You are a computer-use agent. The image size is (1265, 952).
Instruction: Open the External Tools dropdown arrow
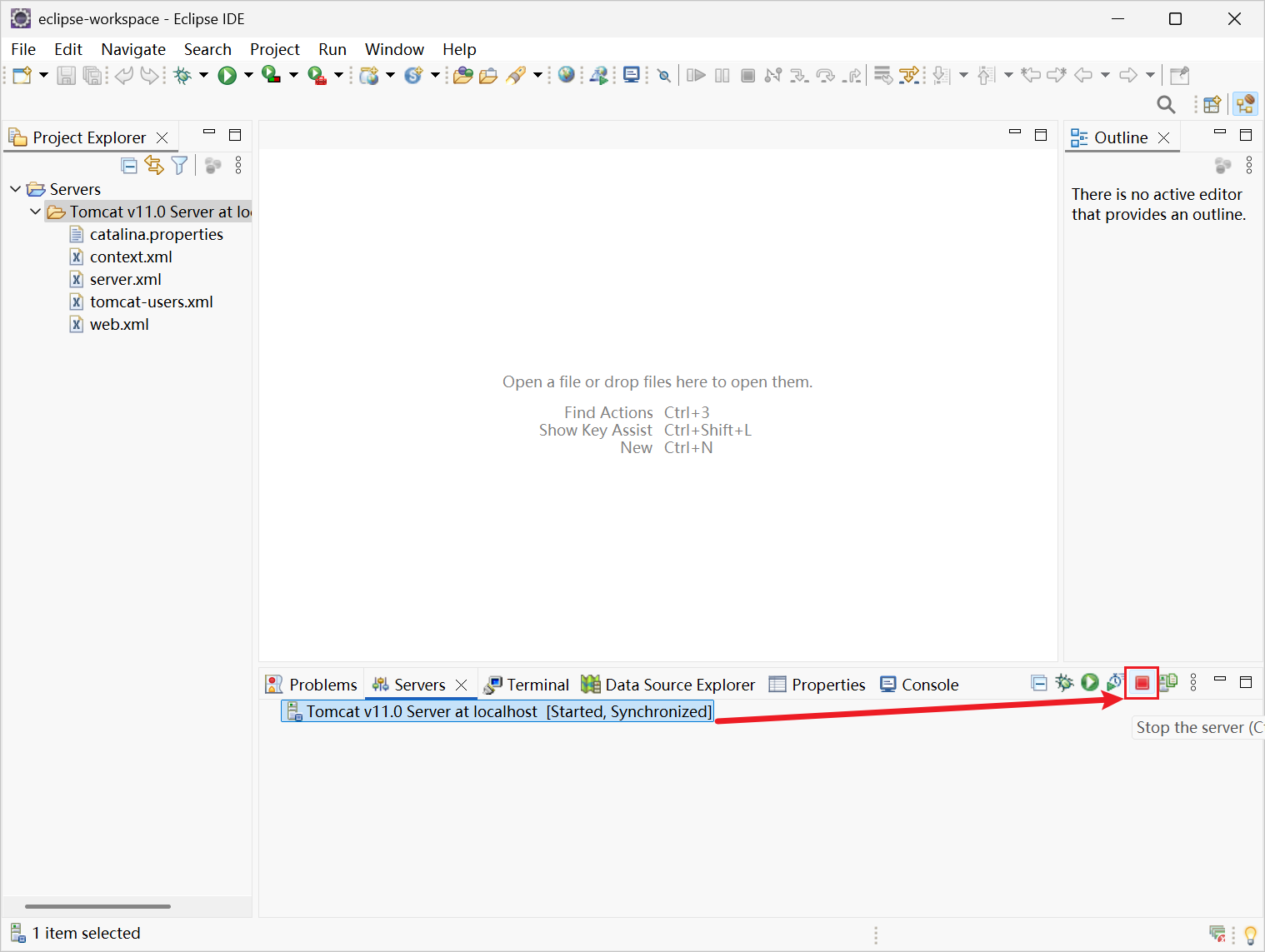(x=338, y=76)
